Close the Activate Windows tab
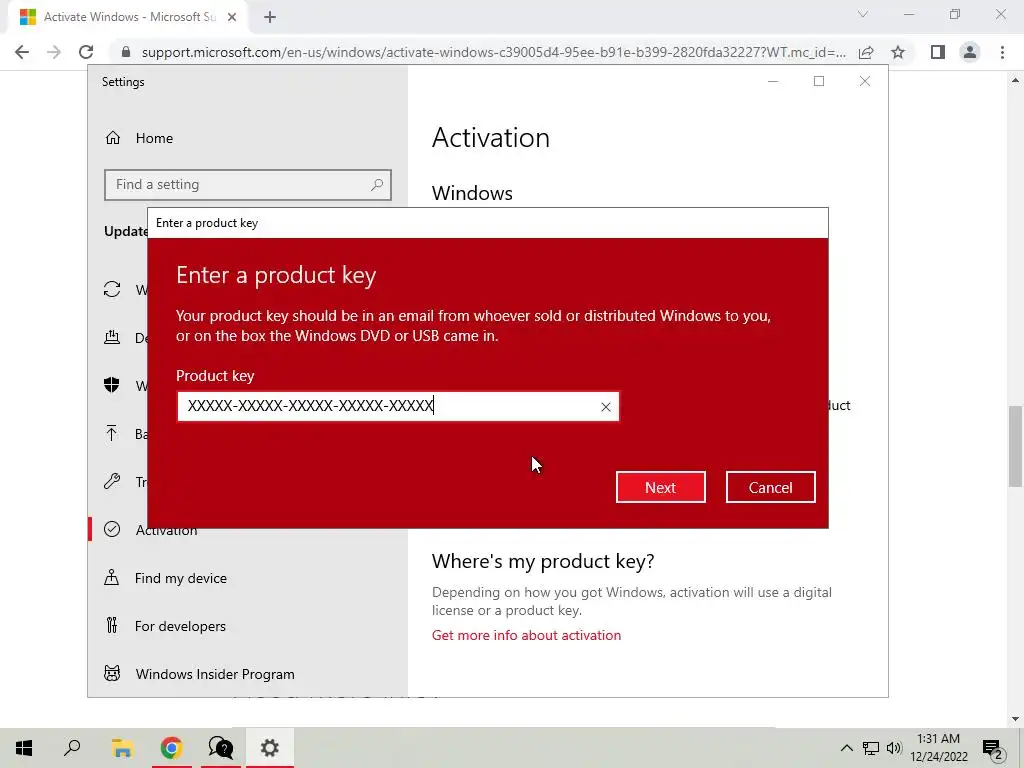The height and width of the screenshot is (768, 1024). 232,18
